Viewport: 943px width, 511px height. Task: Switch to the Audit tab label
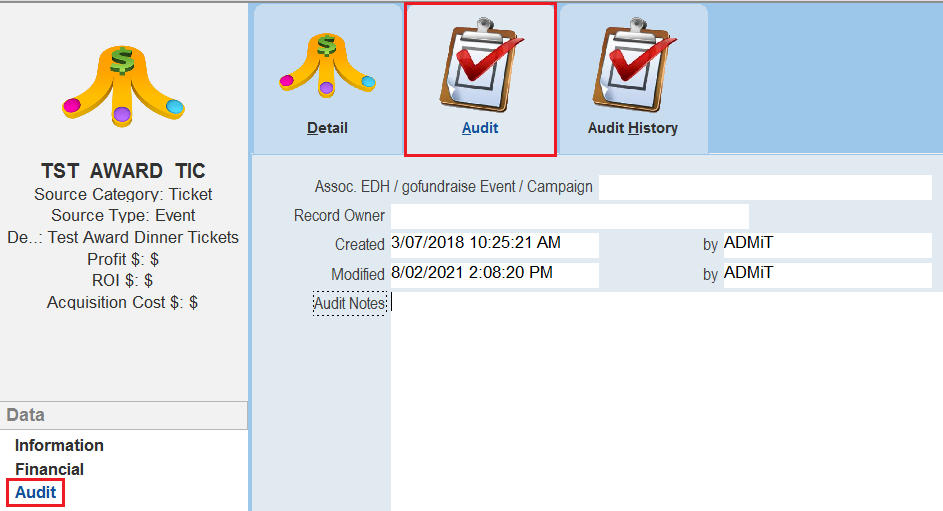[480, 128]
